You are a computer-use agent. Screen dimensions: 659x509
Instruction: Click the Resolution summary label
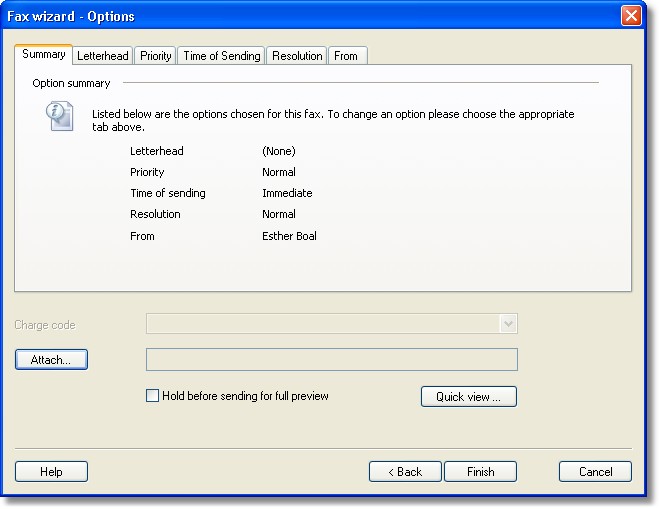(155, 214)
